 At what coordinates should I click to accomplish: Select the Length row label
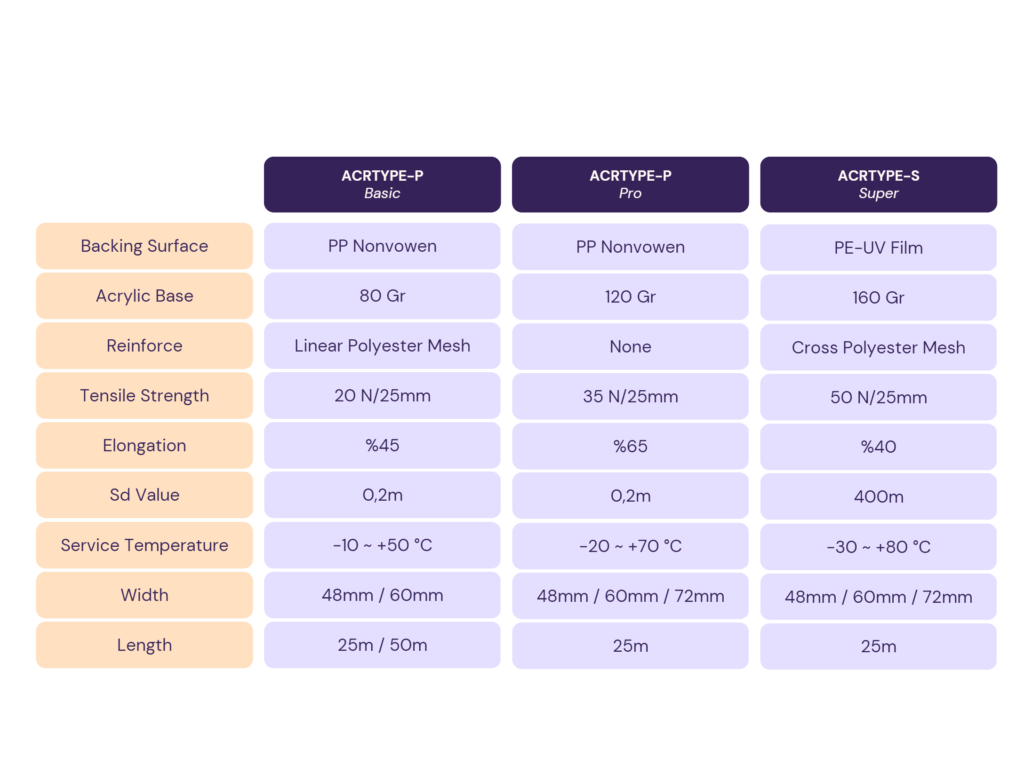click(144, 645)
